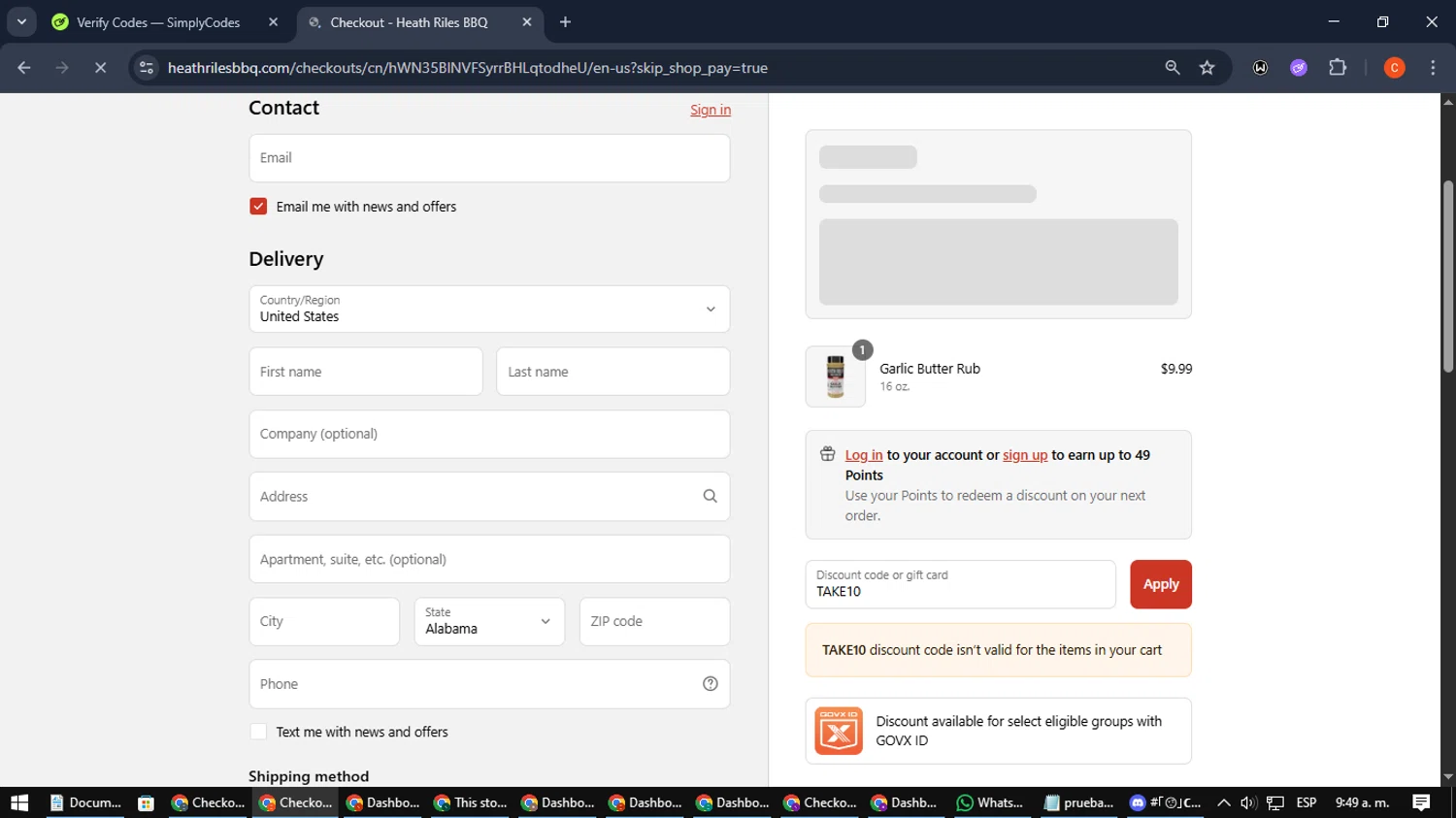Open the Discord taskbar app
Viewport: 1456px width, 818px height.
tap(1166, 802)
